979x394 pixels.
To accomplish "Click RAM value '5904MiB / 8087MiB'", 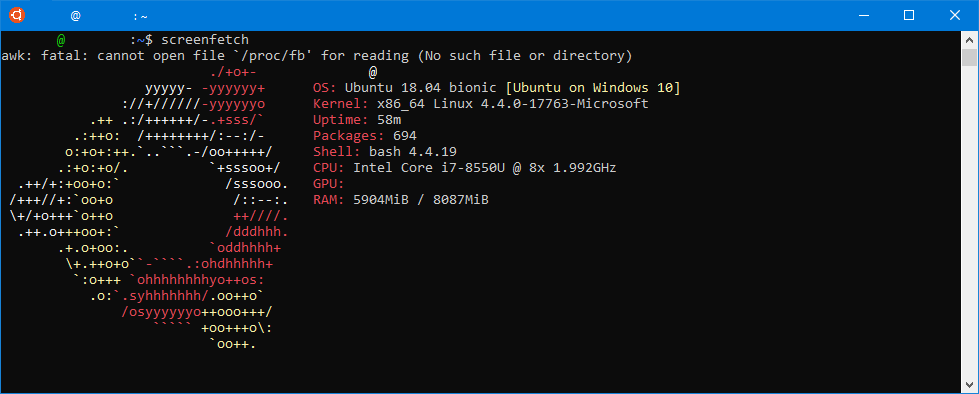I will click(421, 200).
